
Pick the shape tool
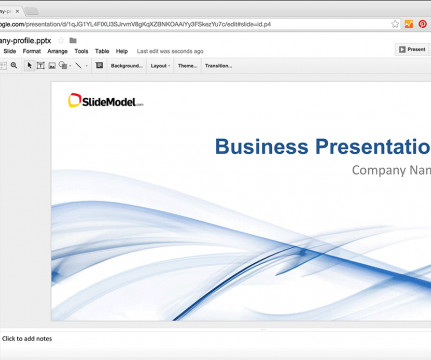tap(63, 65)
